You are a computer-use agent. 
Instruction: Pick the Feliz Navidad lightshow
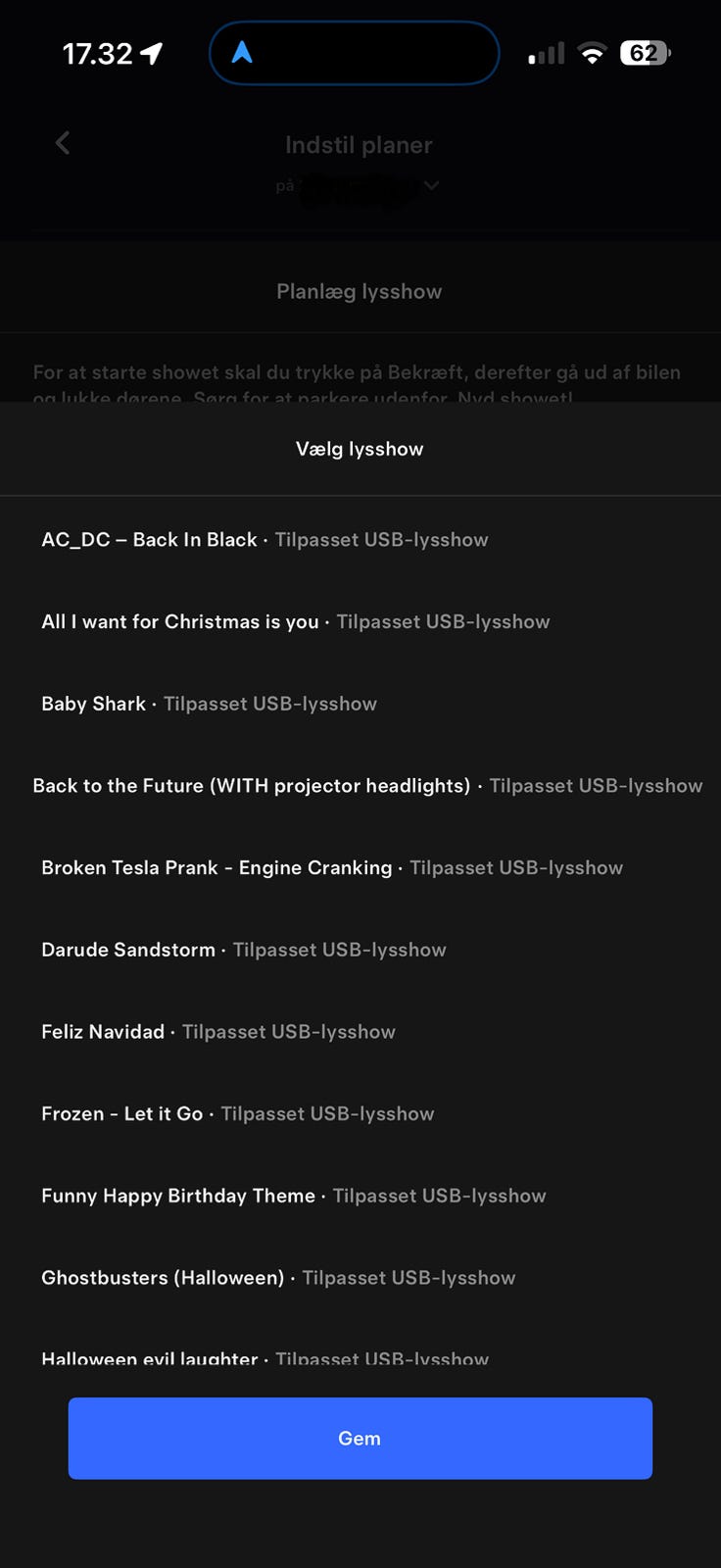(x=217, y=1032)
